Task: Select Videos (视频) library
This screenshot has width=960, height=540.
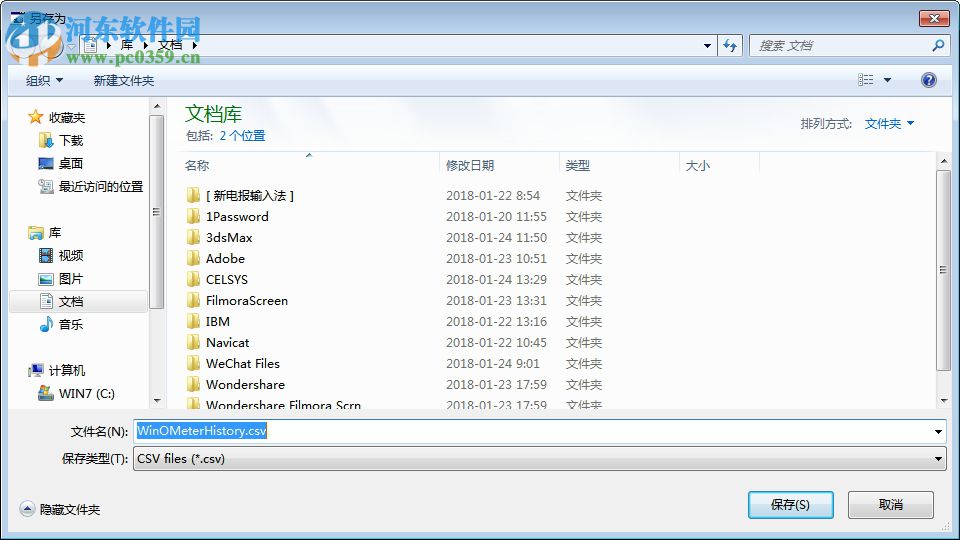Action: [x=61, y=255]
